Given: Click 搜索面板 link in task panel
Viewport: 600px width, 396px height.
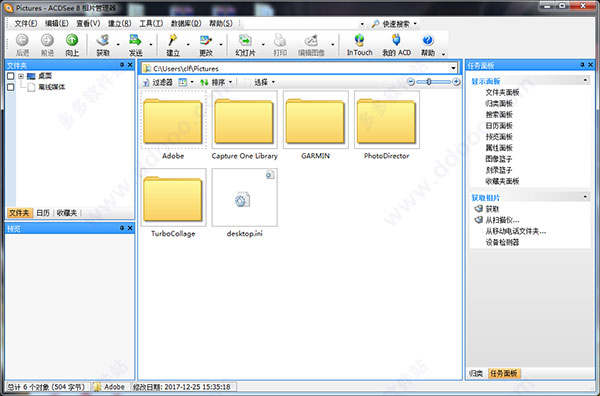Looking at the screenshot, I should click(499, 114).
